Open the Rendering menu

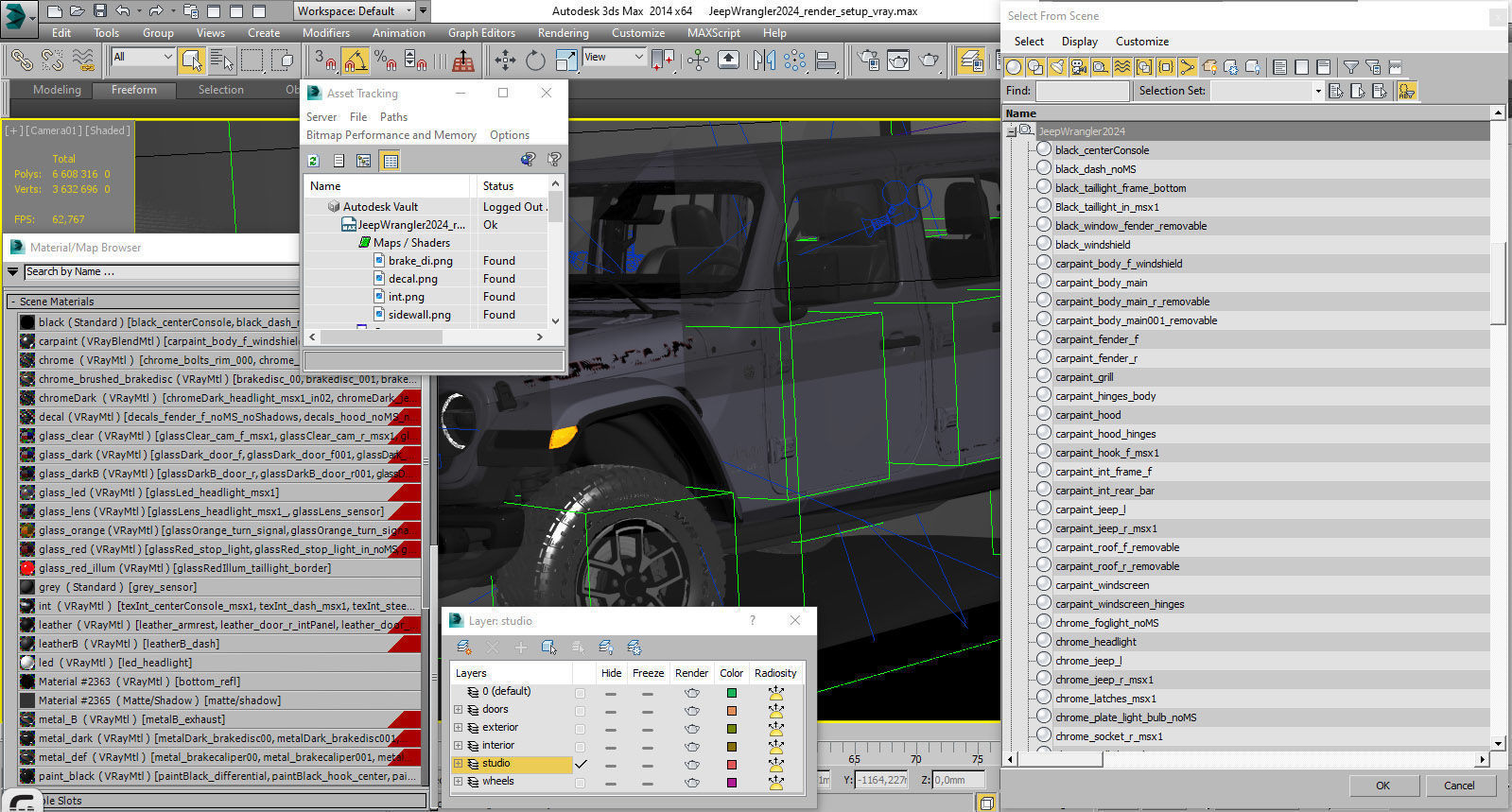[x=564, y=33]
